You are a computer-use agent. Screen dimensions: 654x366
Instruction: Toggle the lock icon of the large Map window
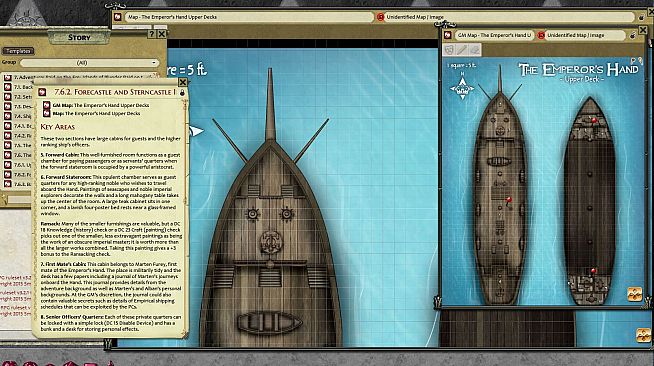pos(641,18)
